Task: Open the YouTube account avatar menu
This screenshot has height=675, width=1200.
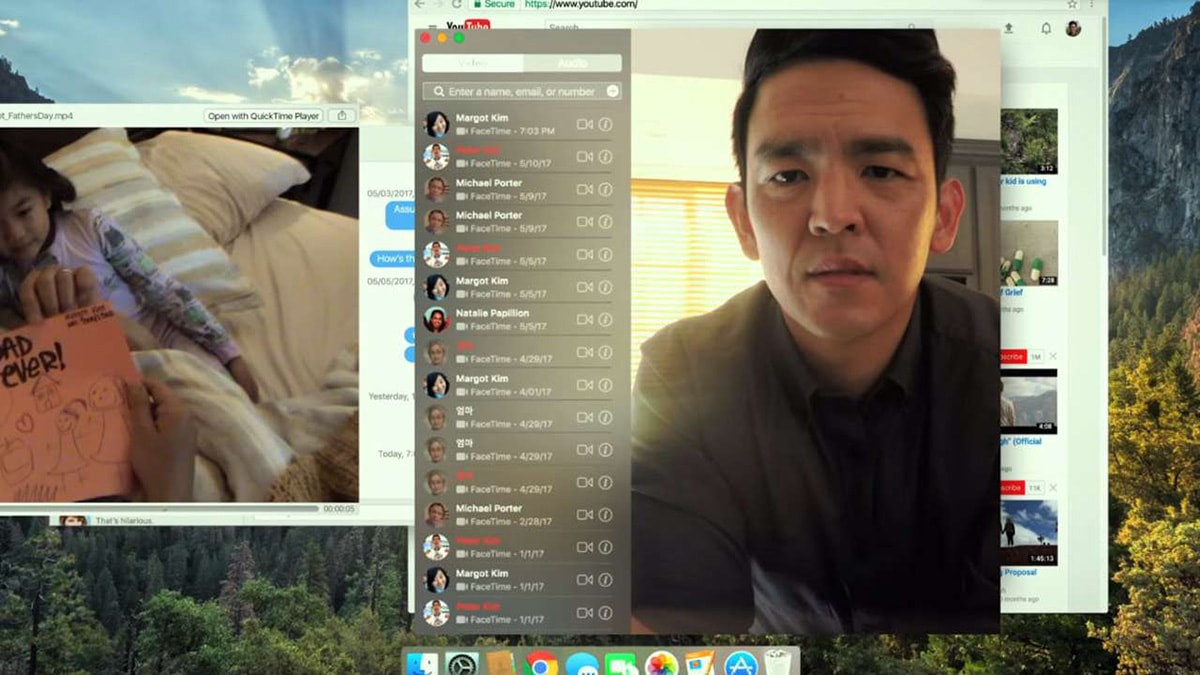Action: point(1073,29)
